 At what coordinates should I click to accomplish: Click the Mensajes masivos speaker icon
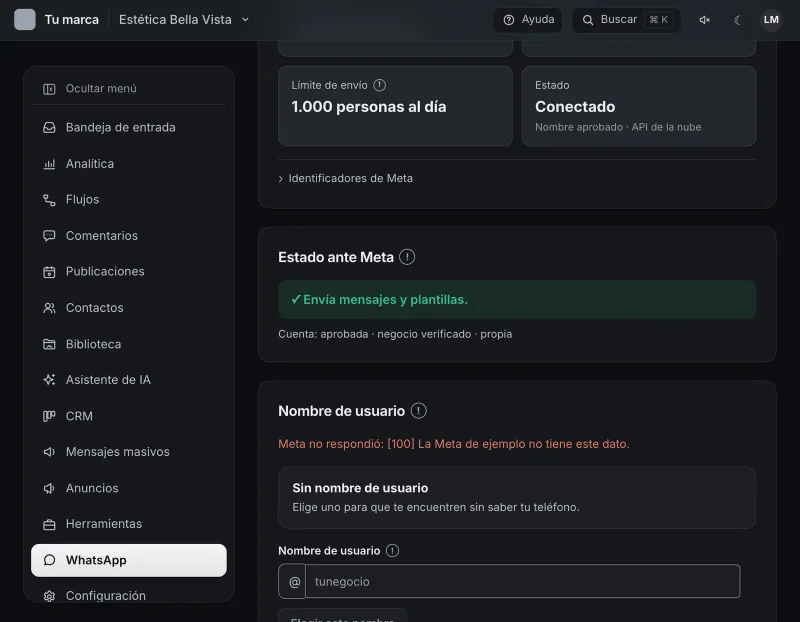pos(49,452)
